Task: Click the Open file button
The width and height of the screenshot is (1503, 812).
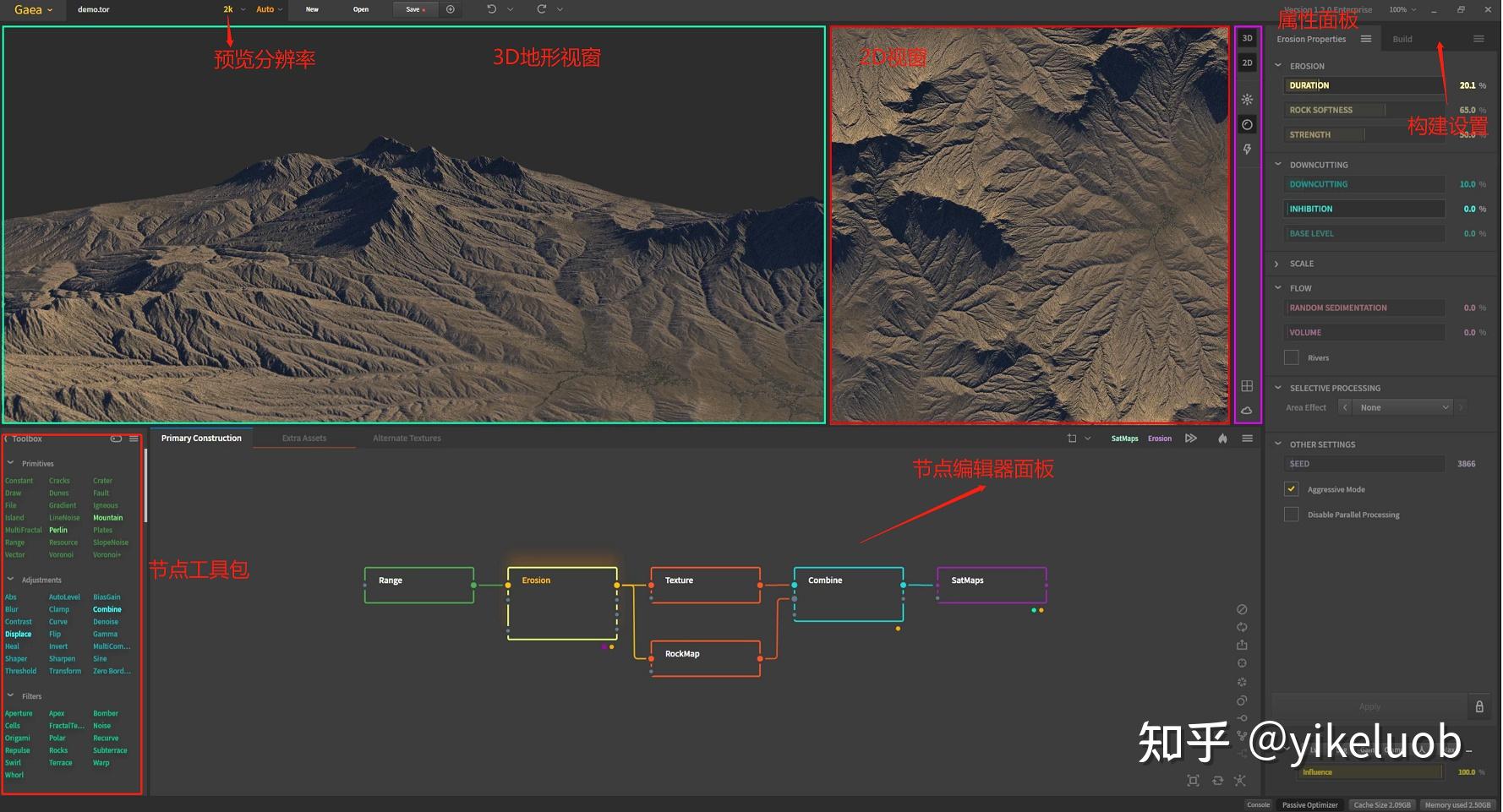Action: click(361, 9)
